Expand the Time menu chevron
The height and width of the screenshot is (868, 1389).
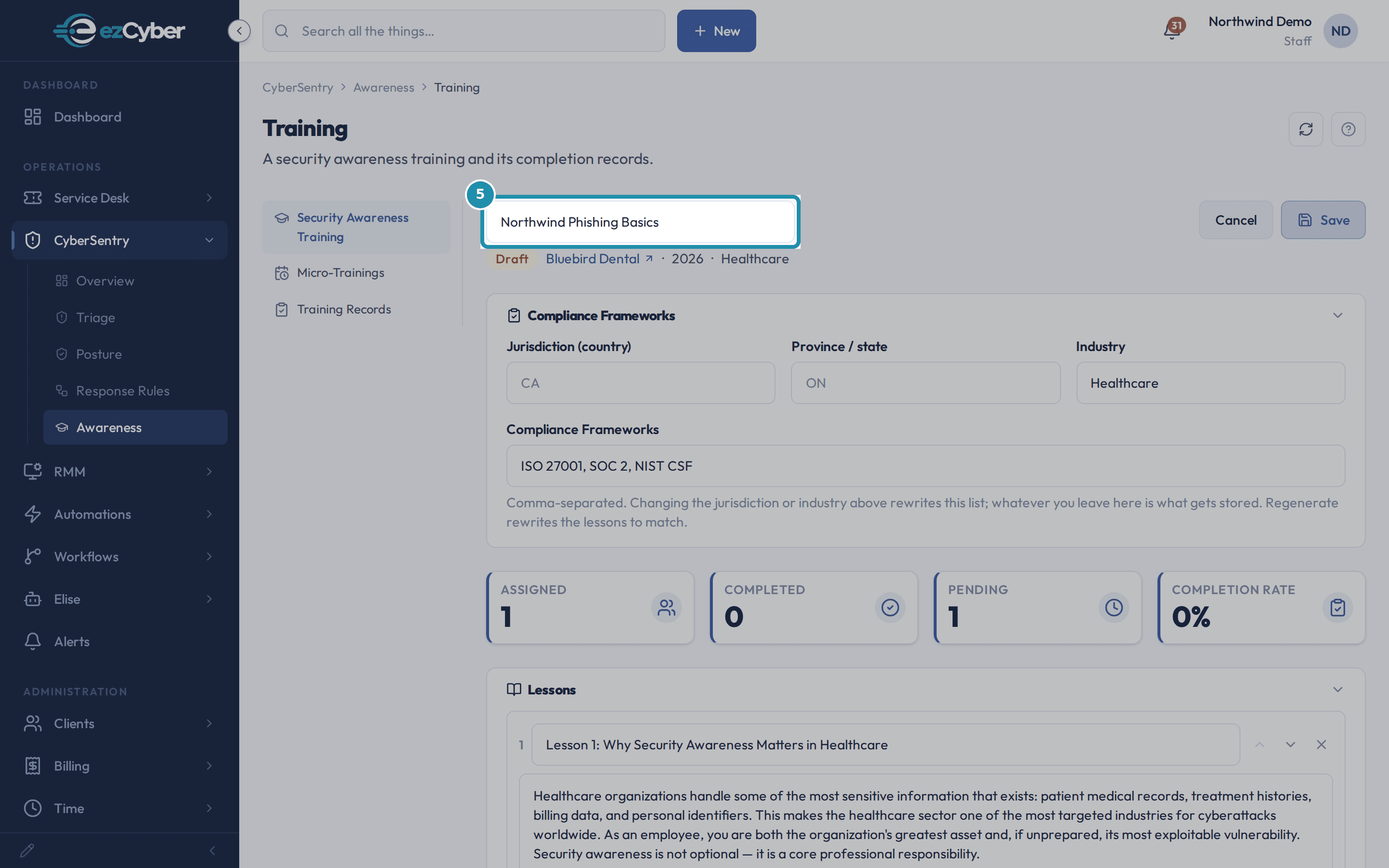coord(209,808)
